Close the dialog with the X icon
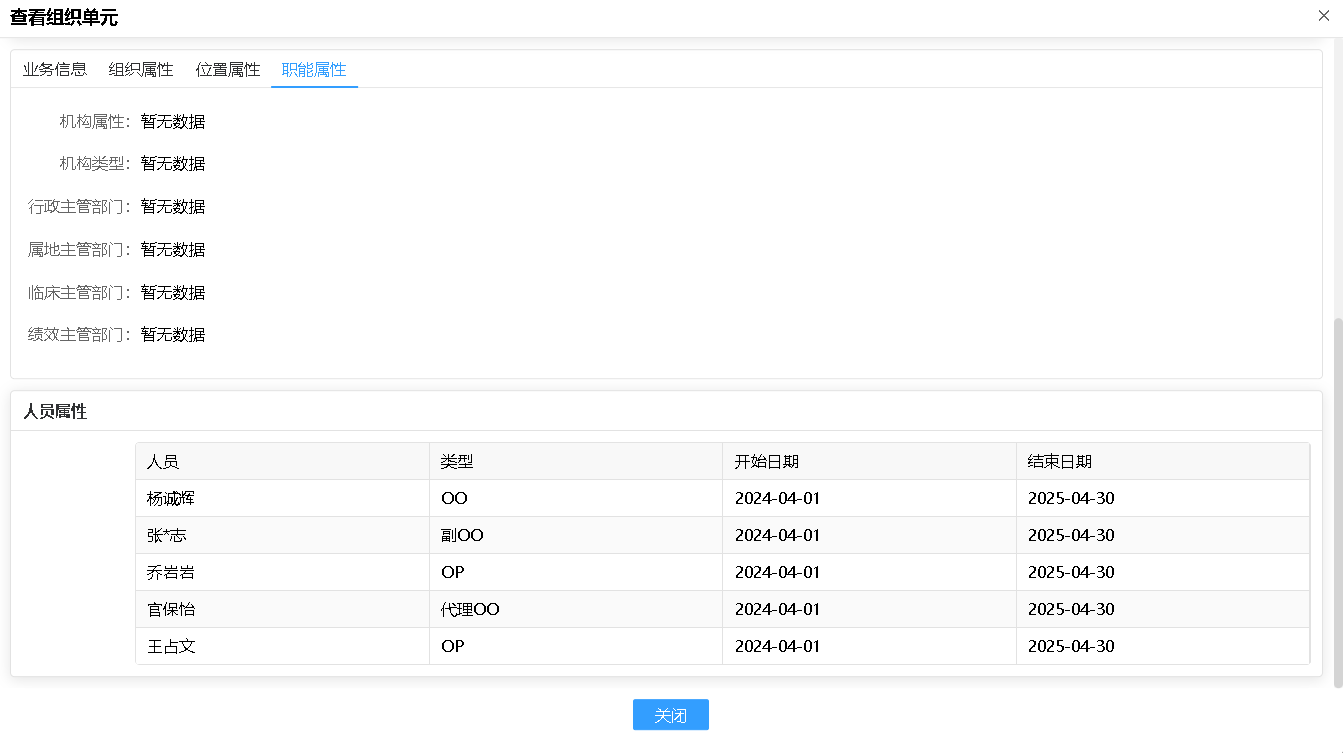The width and height of the screenshot is (1343, 753). coord(1324,15)
